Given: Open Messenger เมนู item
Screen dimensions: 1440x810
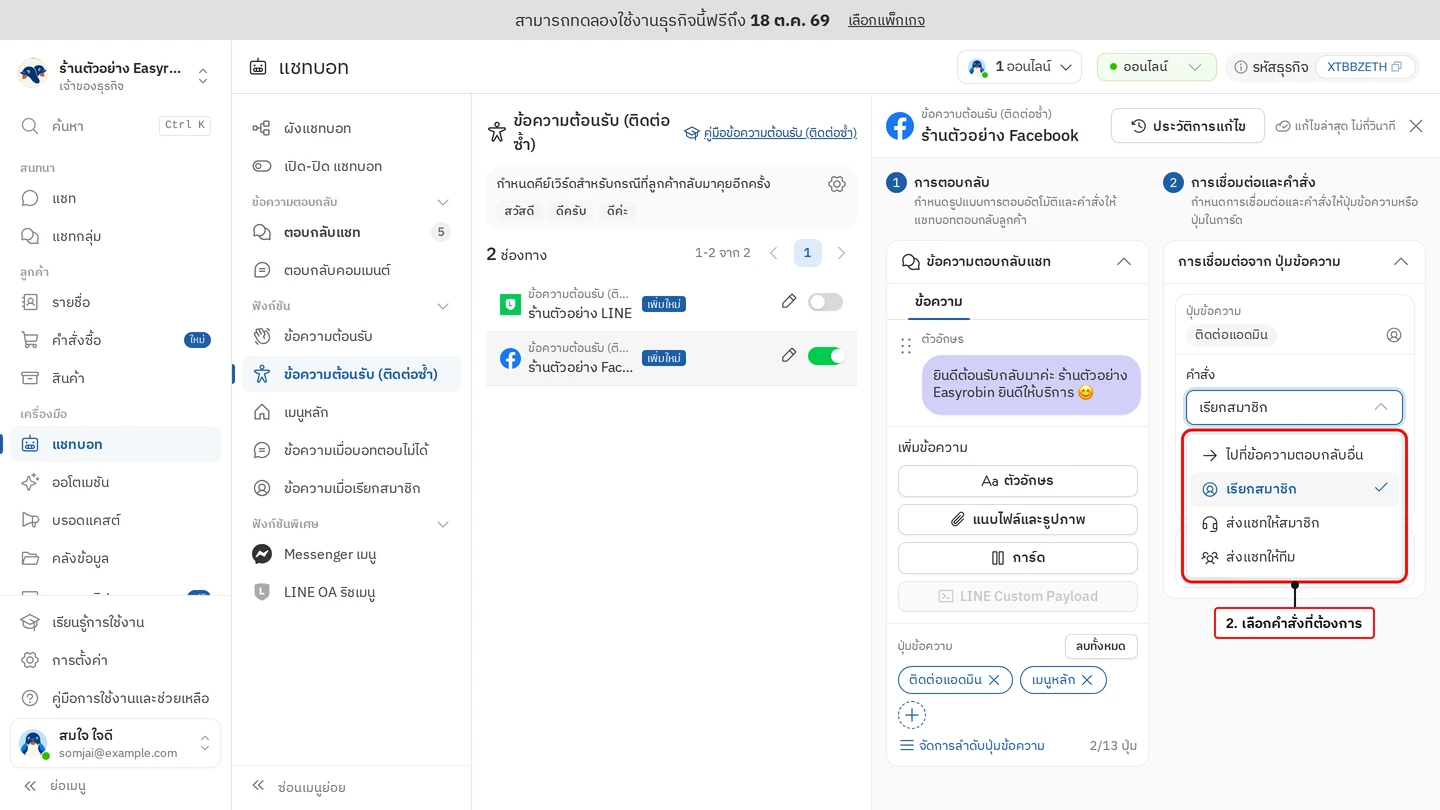Looking at the screenshot, I should [351, 554].
